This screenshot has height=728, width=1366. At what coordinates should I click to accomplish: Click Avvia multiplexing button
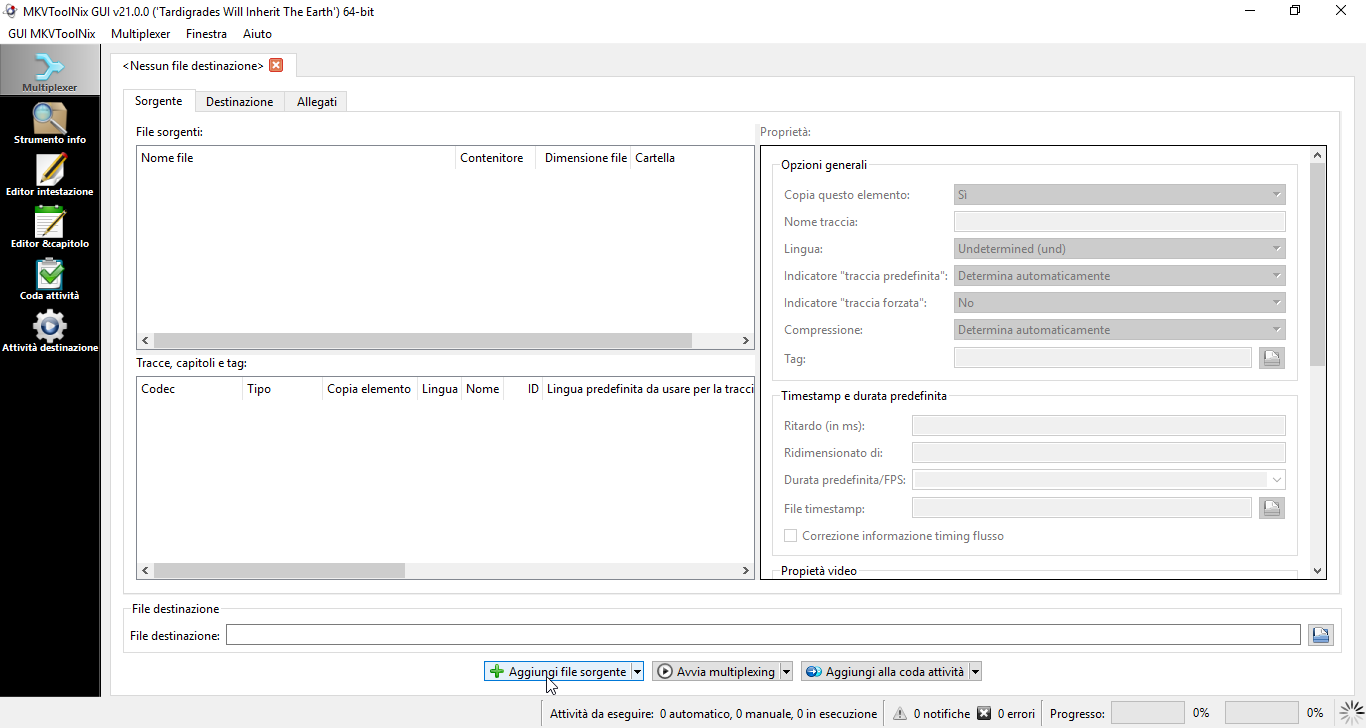tap(716, 672)
